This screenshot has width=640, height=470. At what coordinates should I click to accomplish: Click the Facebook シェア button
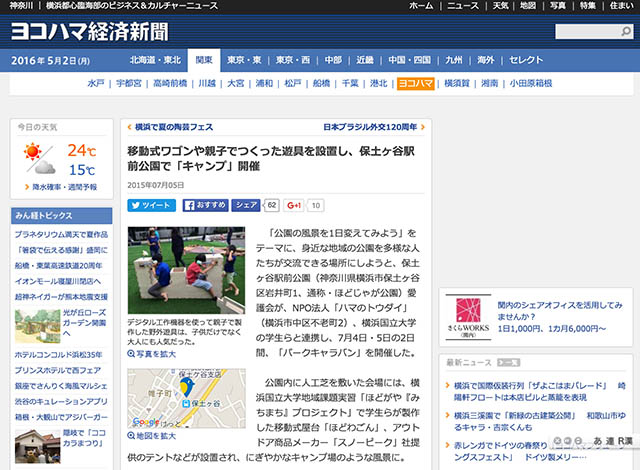click(x=246, y=205)
